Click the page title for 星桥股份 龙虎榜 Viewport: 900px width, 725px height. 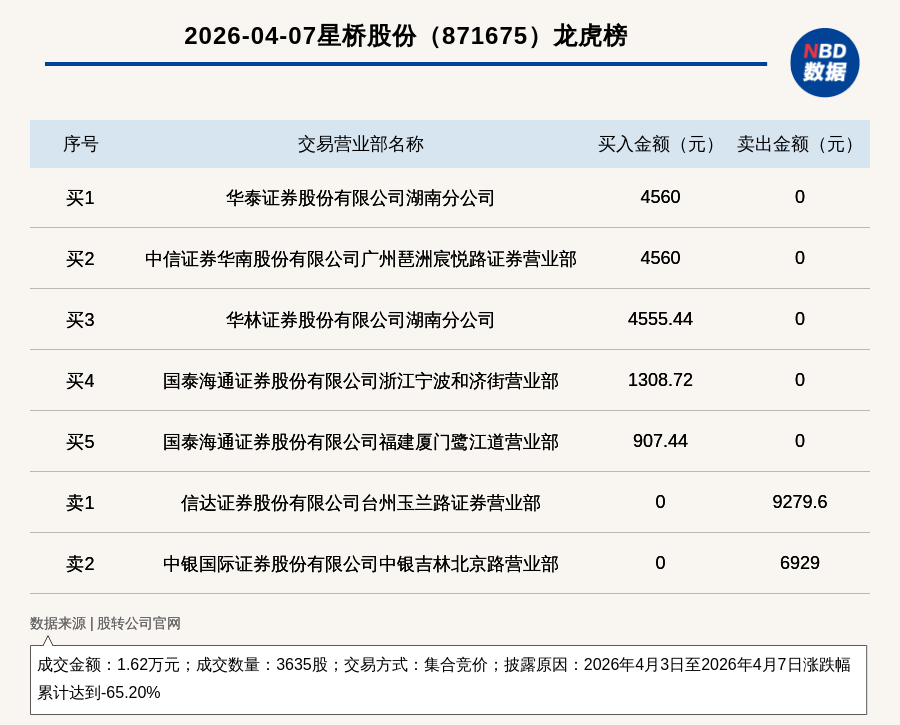tap(405, 36)
